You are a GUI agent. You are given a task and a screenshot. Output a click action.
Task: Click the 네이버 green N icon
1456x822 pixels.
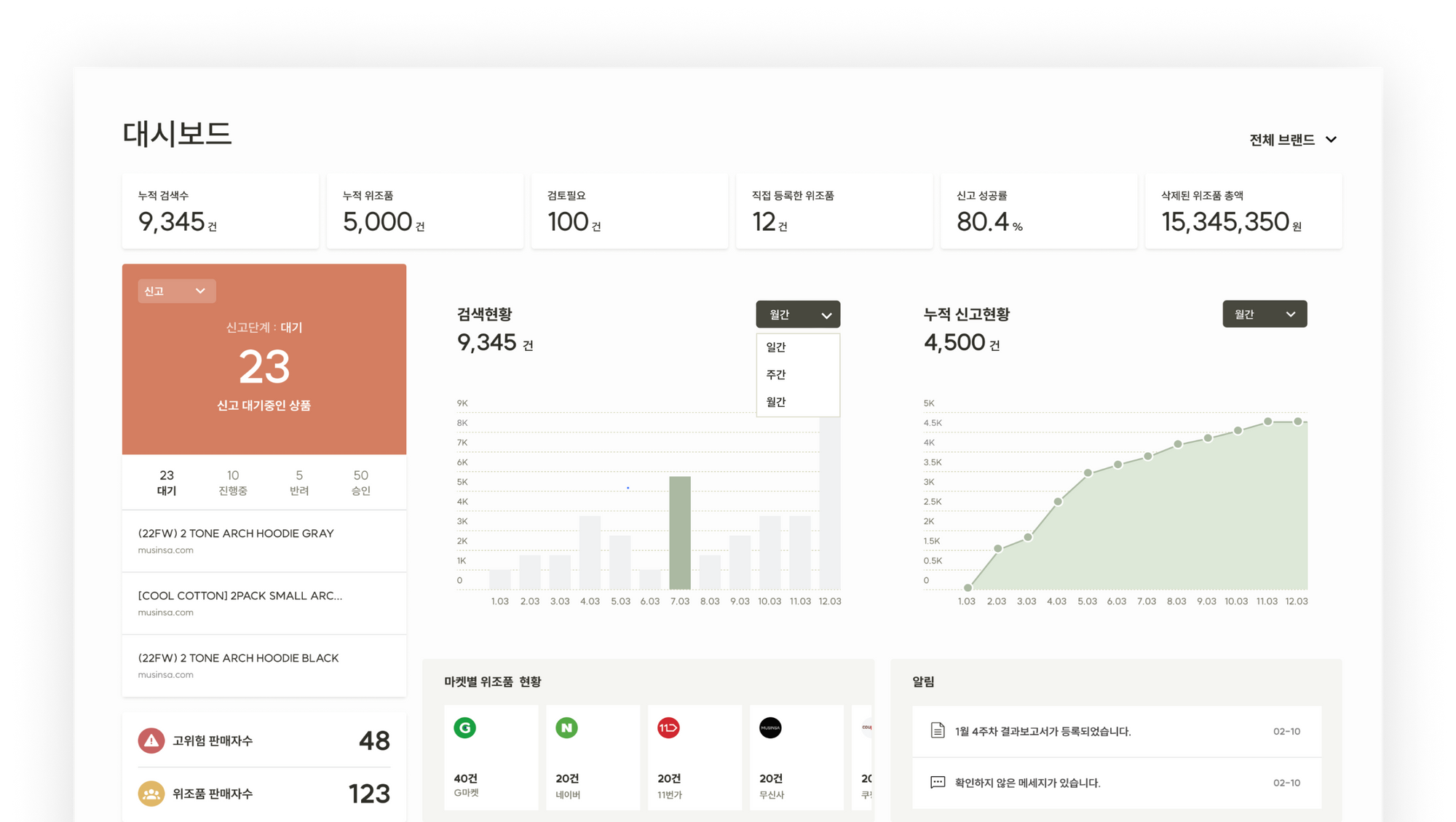click(567, 727)
